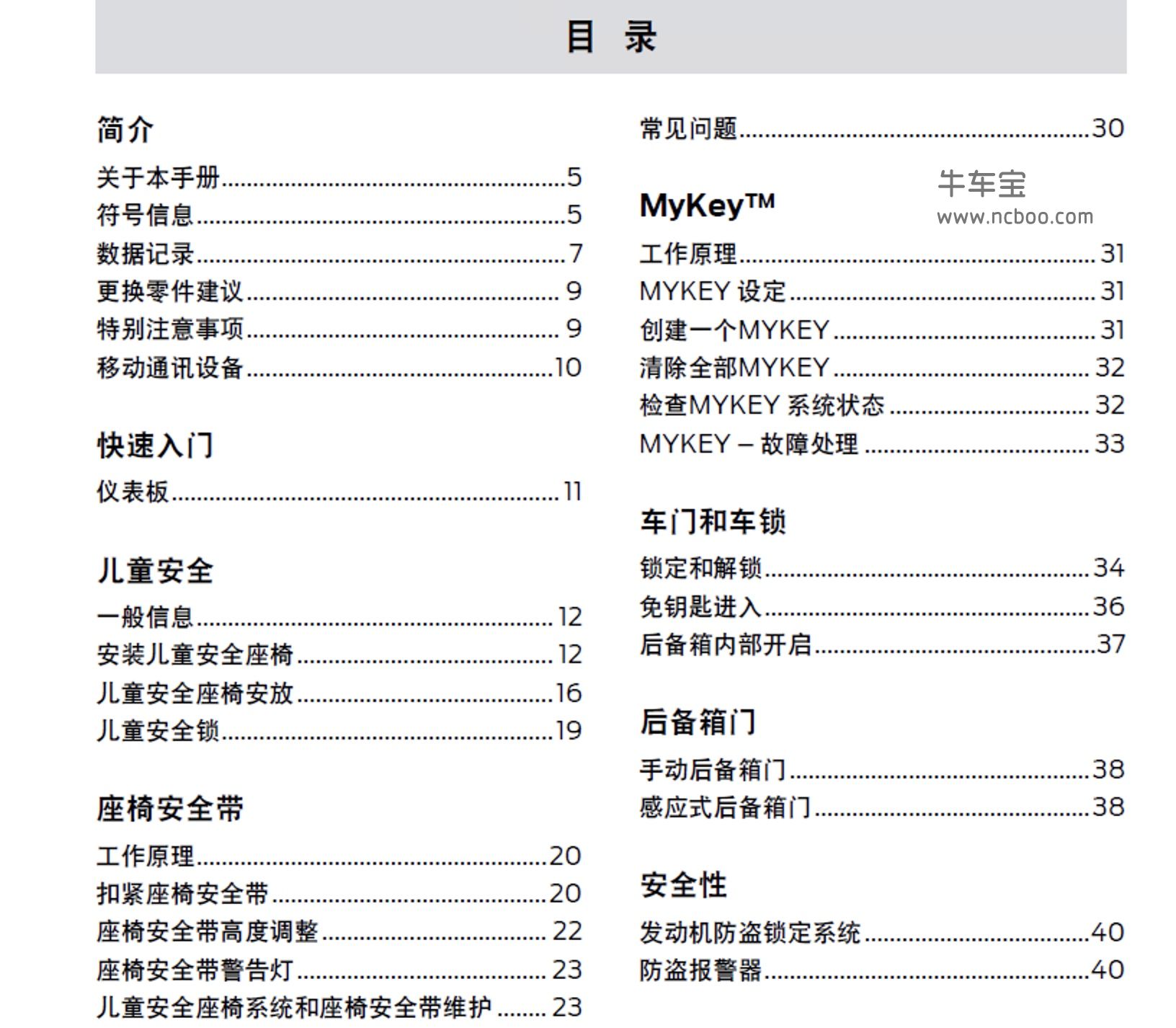The height and width of the screenshot is (1028, 1176).
Task: Open the 创建一个MYKEY entry
Action: pos(882,329)
